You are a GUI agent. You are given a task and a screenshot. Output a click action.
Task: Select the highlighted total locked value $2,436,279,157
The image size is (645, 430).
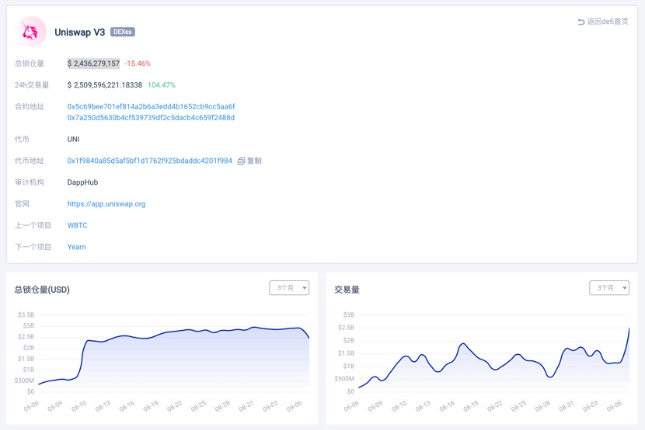(x=93, y=63)
